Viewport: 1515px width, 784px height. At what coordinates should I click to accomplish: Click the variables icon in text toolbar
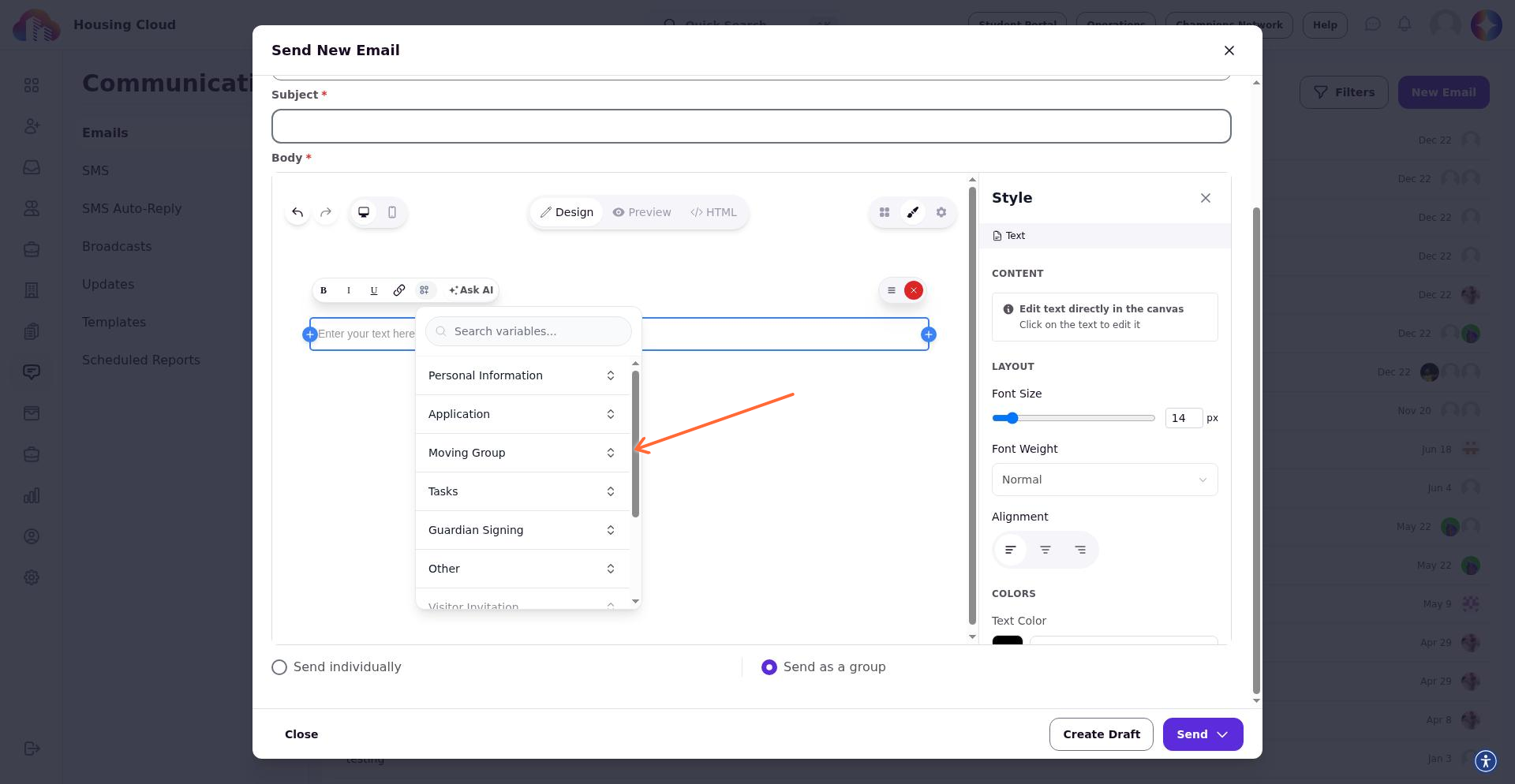coord(425,290)
